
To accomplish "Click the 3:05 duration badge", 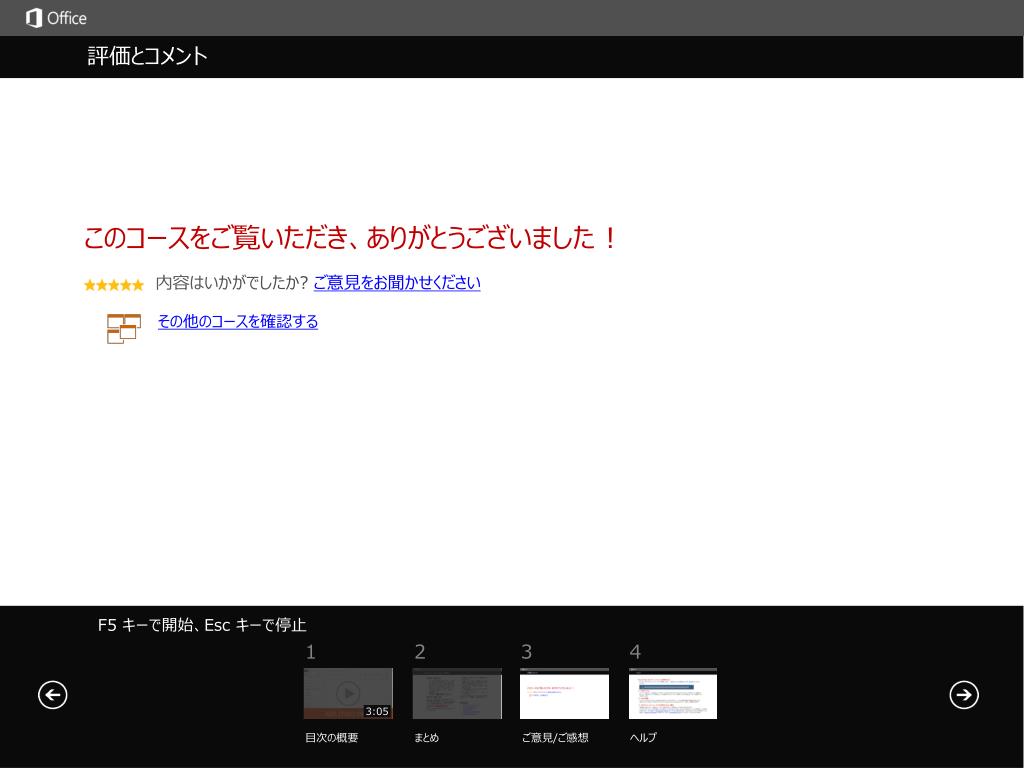I will coord(377,711).
